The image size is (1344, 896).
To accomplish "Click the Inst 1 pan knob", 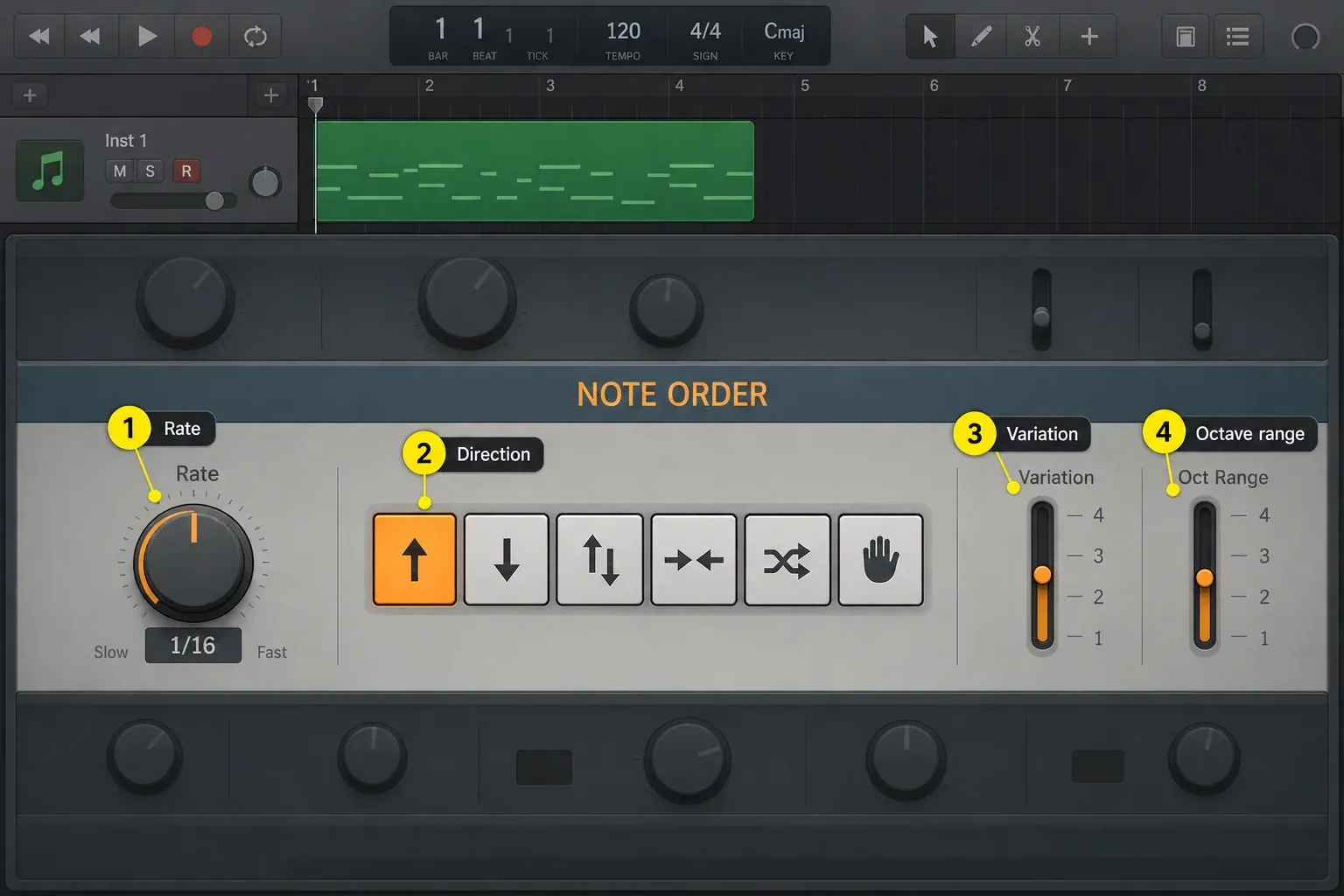I will point(265,183).
